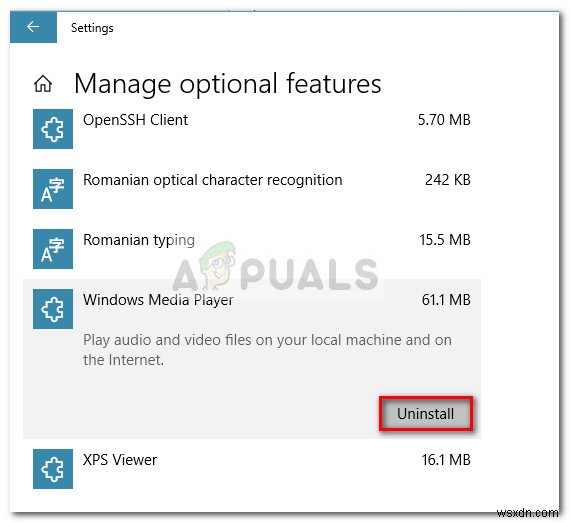This screenshot has width=570, height=523.
Task: Click the 61.1 MB size value
Action: pyautogui.click(x=446, y=300)
